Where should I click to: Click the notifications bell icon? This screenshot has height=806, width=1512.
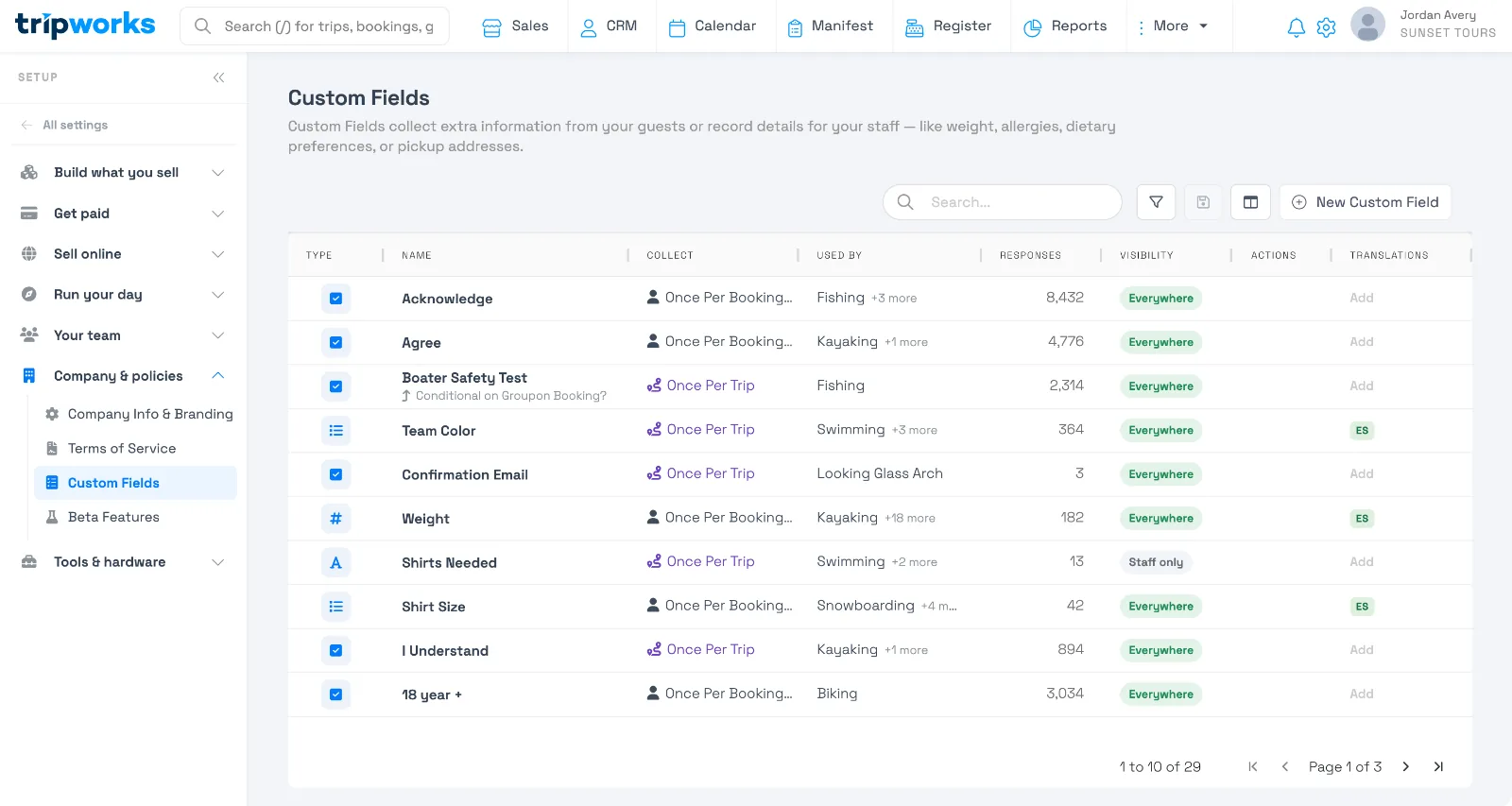click(x=1296, y=27)
